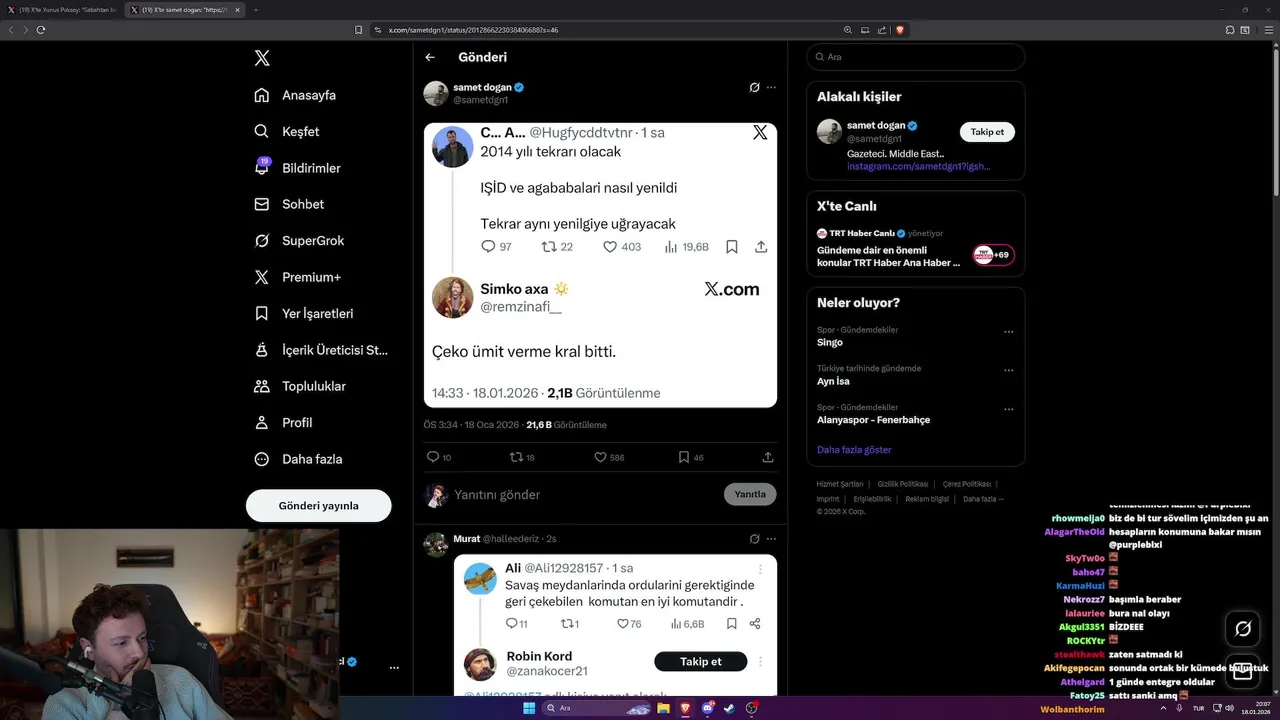
Task: Click the +69 listeners badge
Action: [x=993, y=255]
